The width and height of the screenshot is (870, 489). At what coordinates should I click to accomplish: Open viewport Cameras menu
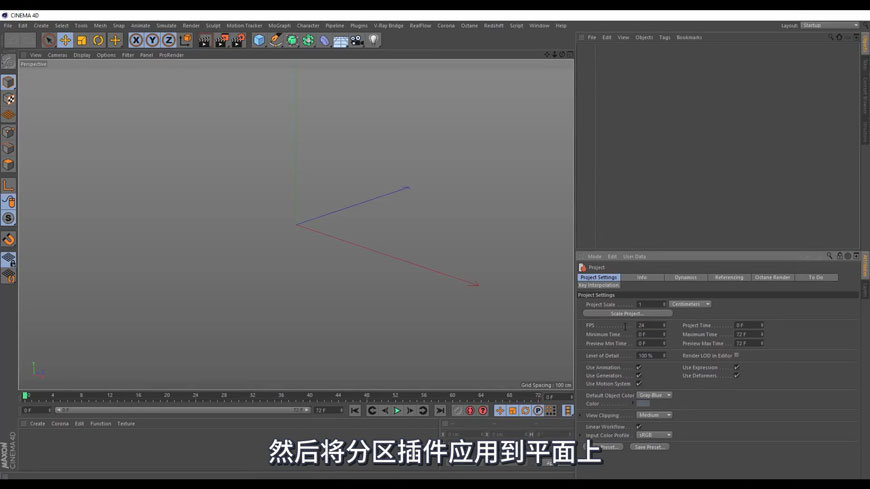(57, 55)
